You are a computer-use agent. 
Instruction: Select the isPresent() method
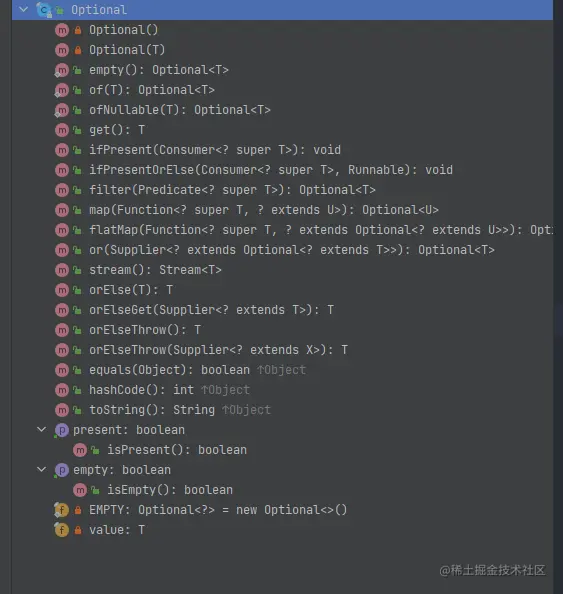click(177, 450)
